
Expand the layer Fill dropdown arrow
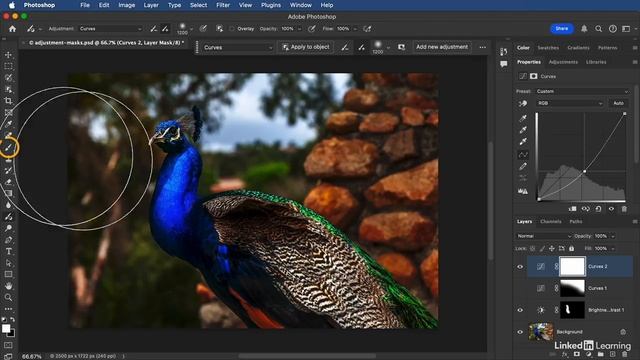coord(613,249)
